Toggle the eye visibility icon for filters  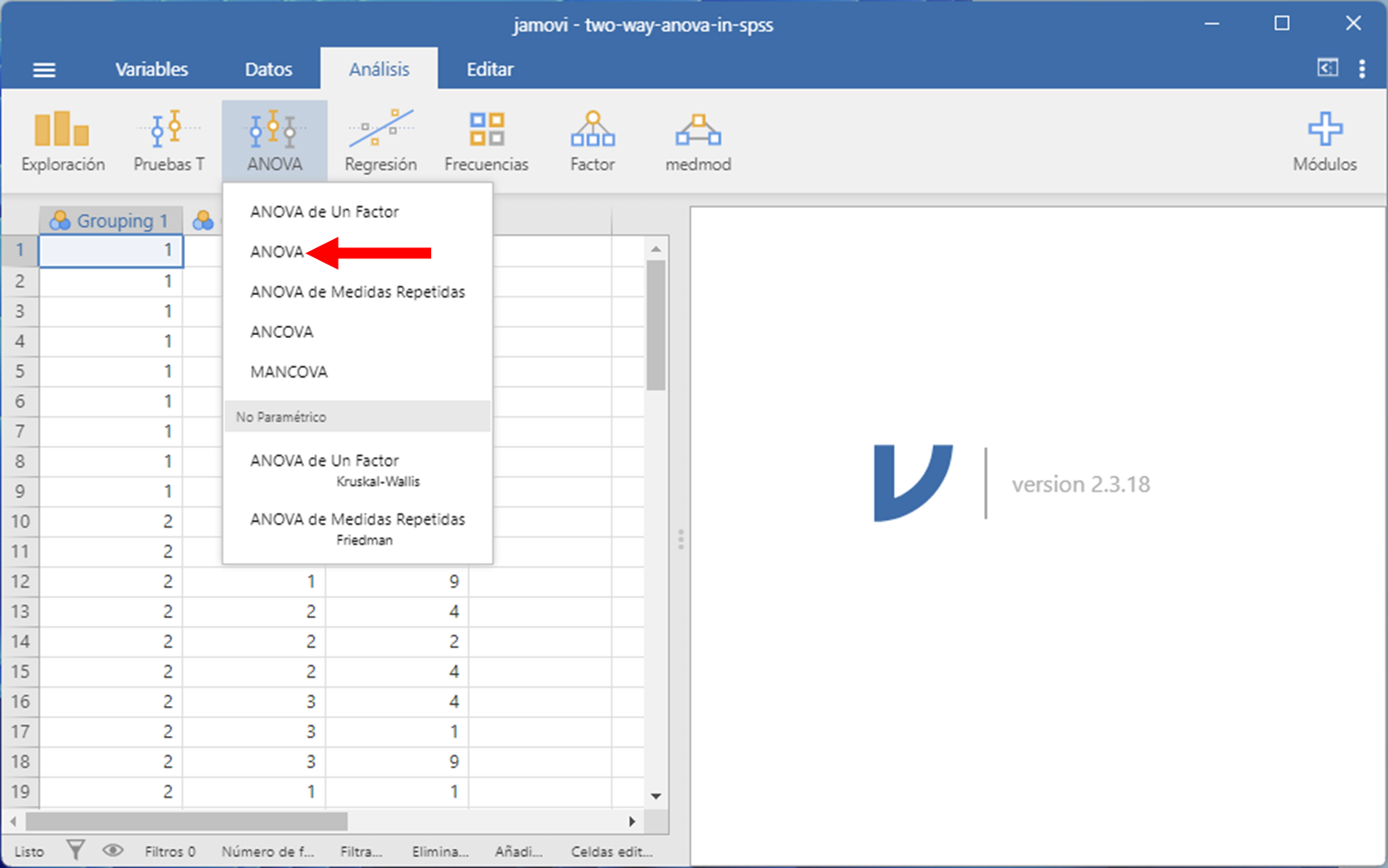click(113, 851)
